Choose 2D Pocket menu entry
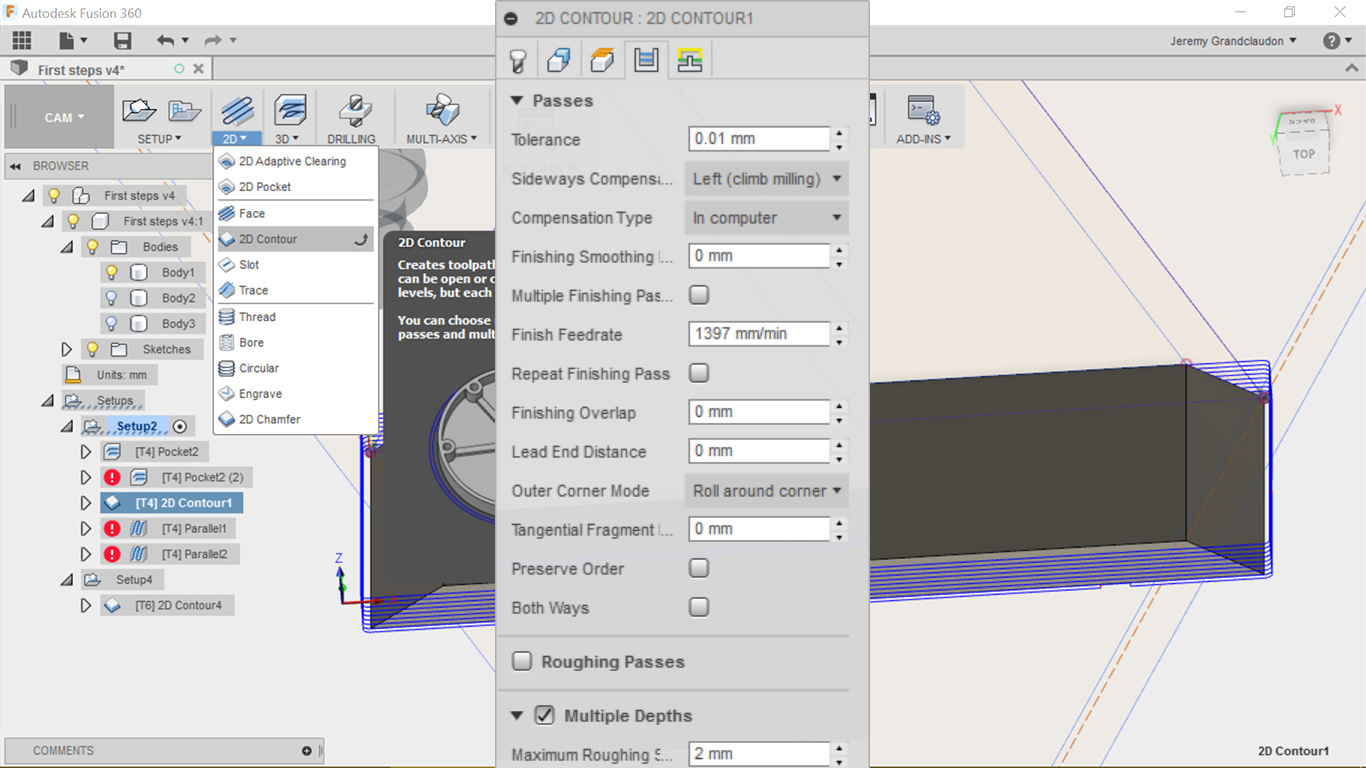1366x768 pixels. point(296,187)
